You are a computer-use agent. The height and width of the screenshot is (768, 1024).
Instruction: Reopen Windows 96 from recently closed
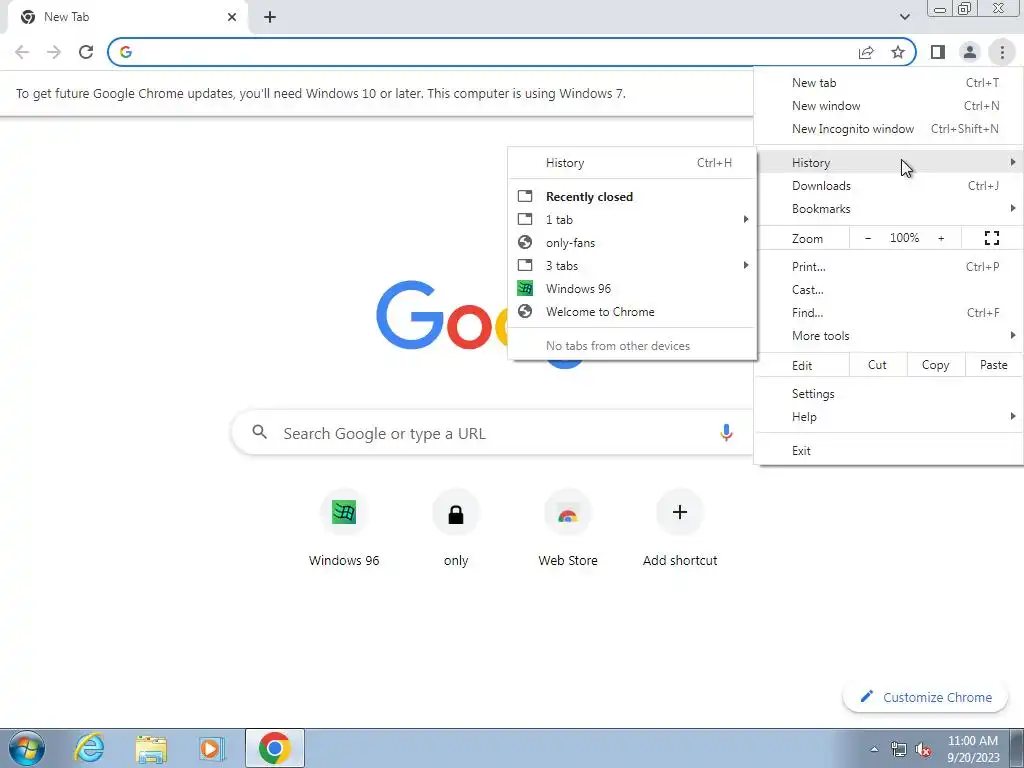point(632,289)
